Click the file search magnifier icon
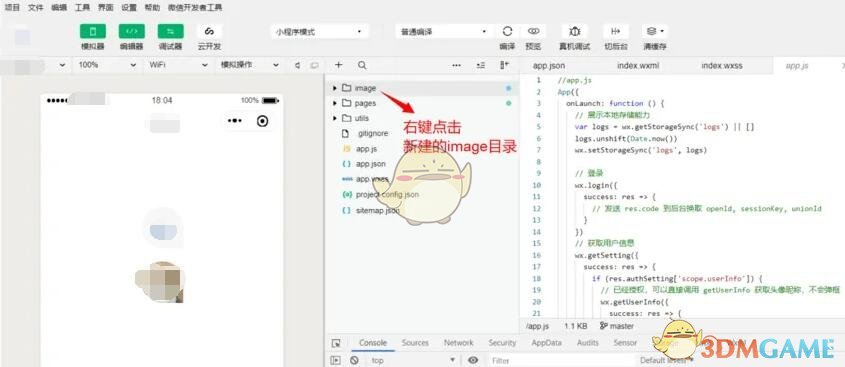 pos(362,65)
